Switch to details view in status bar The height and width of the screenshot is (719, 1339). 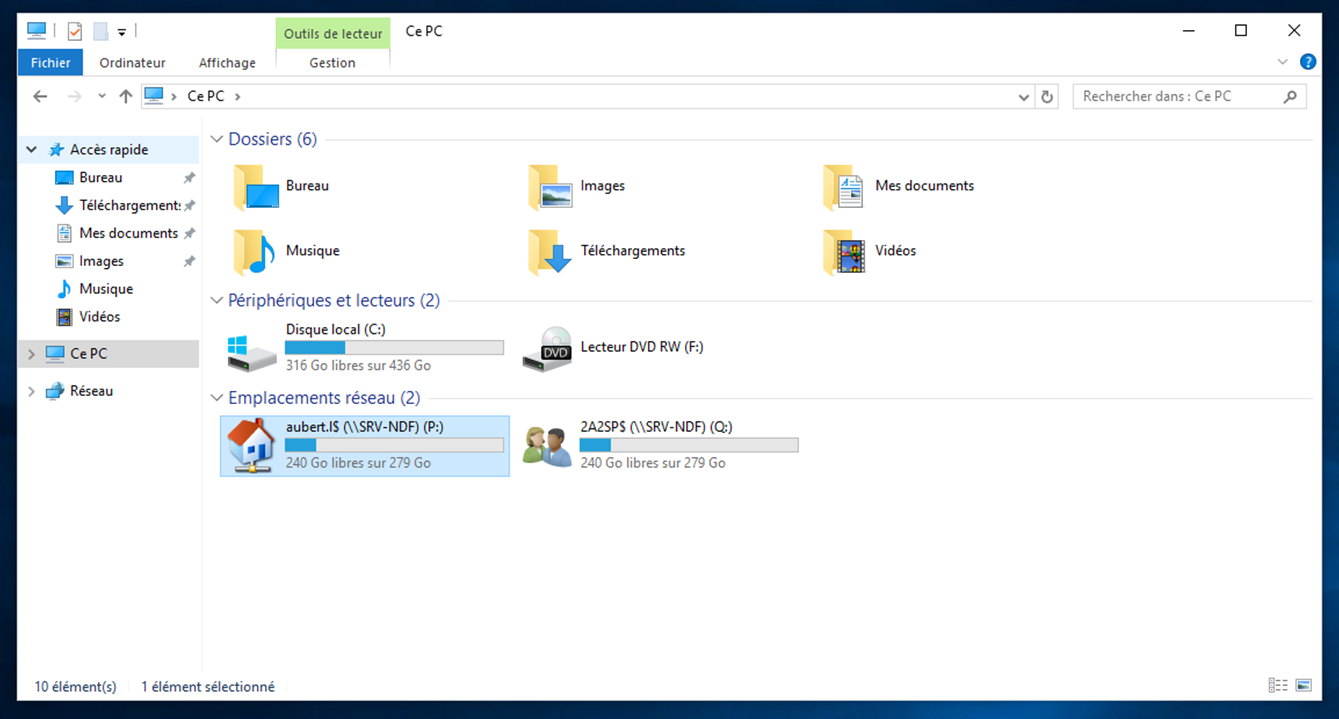pos(1277,686)
